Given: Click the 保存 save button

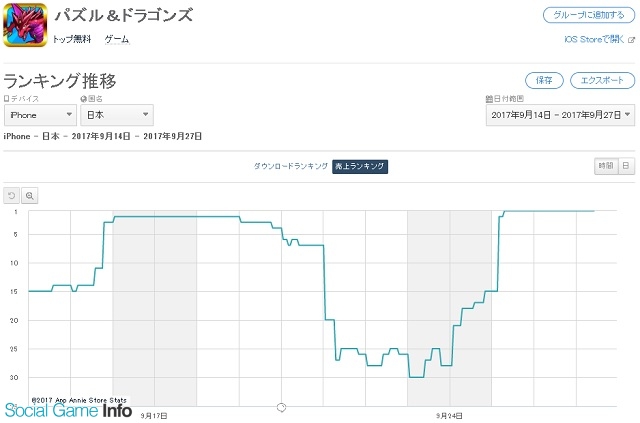Looking at the screenshot, I should coord(544,80).
